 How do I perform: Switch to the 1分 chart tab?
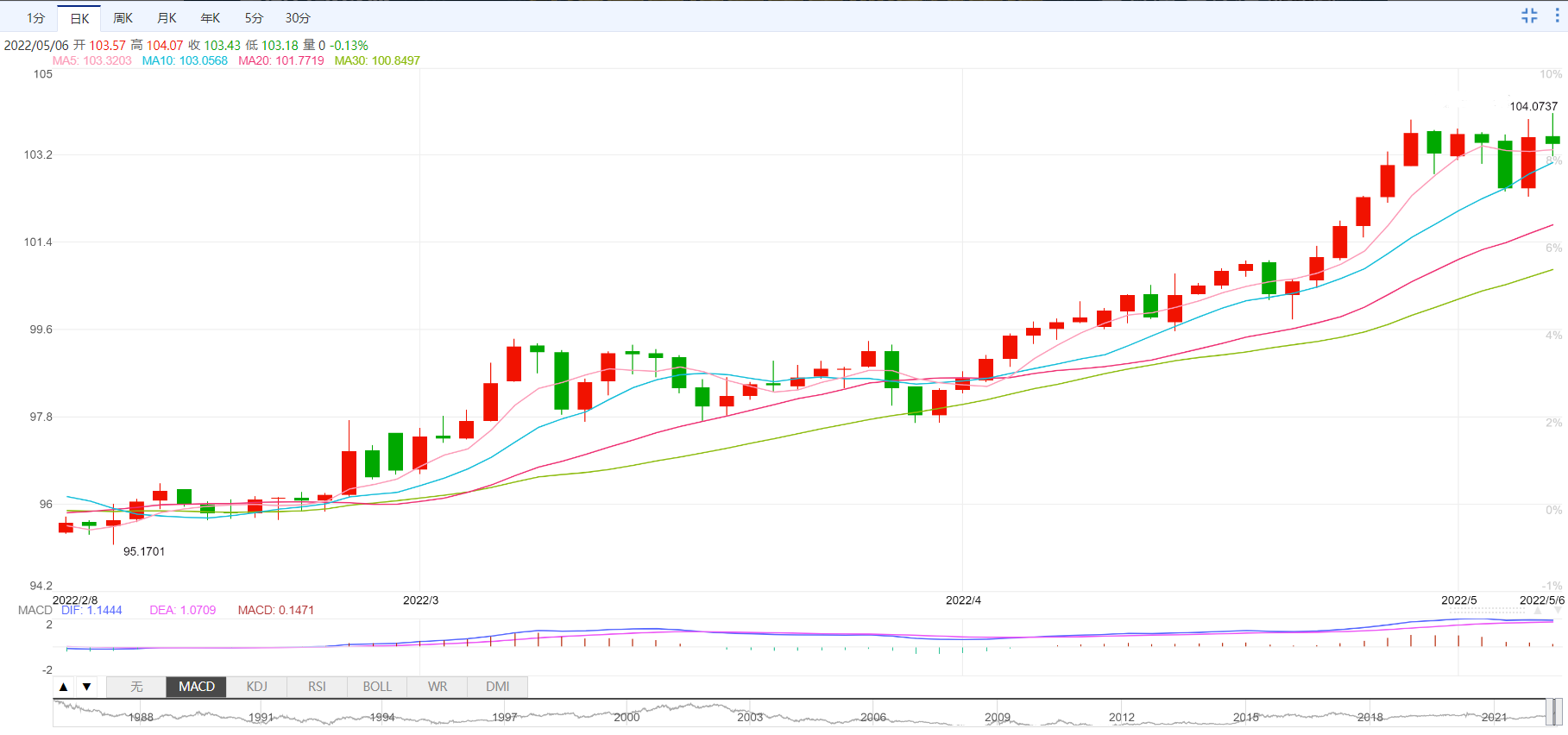[x=35, y=18]
